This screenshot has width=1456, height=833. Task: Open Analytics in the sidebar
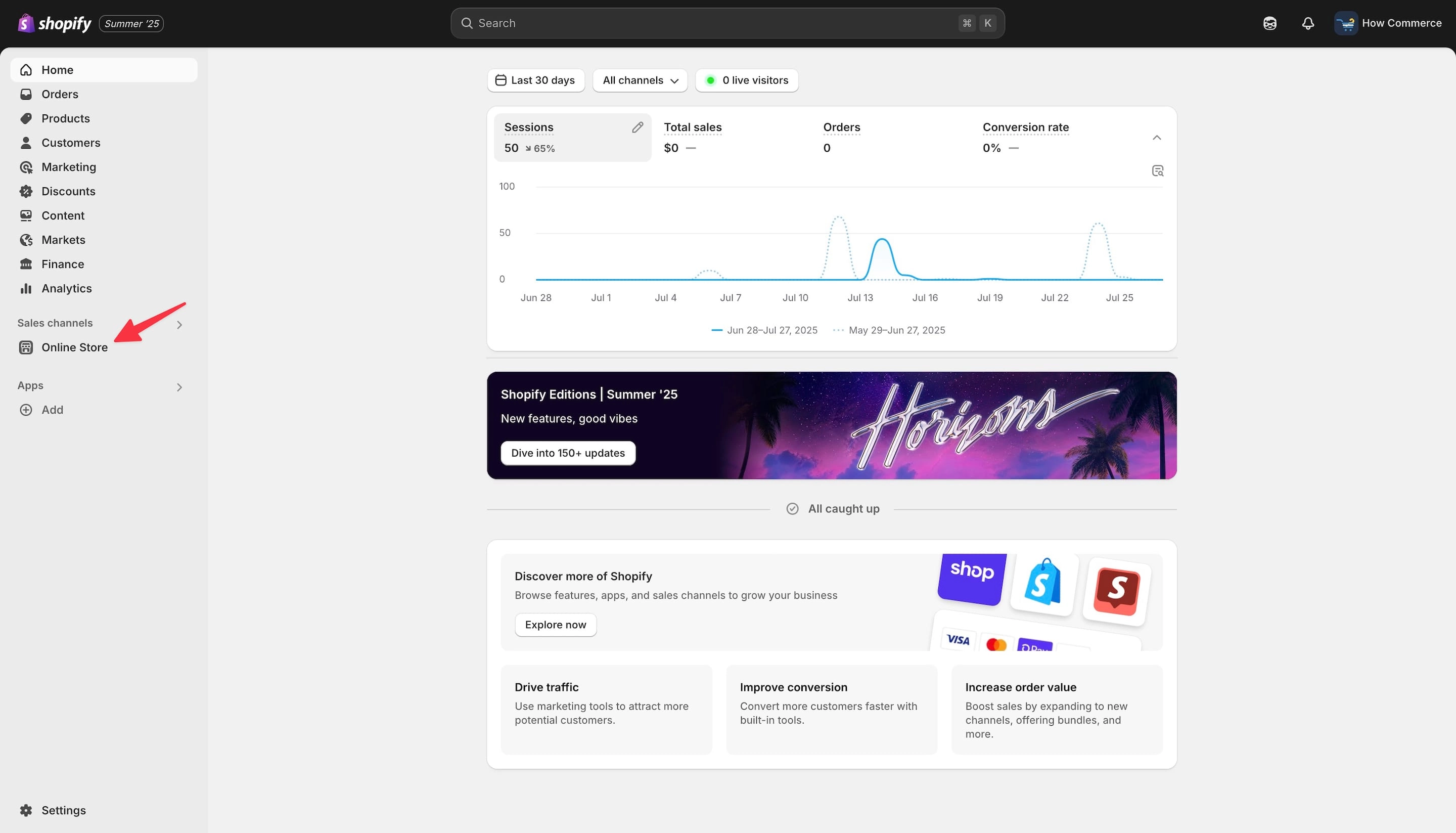click(104, 289)
